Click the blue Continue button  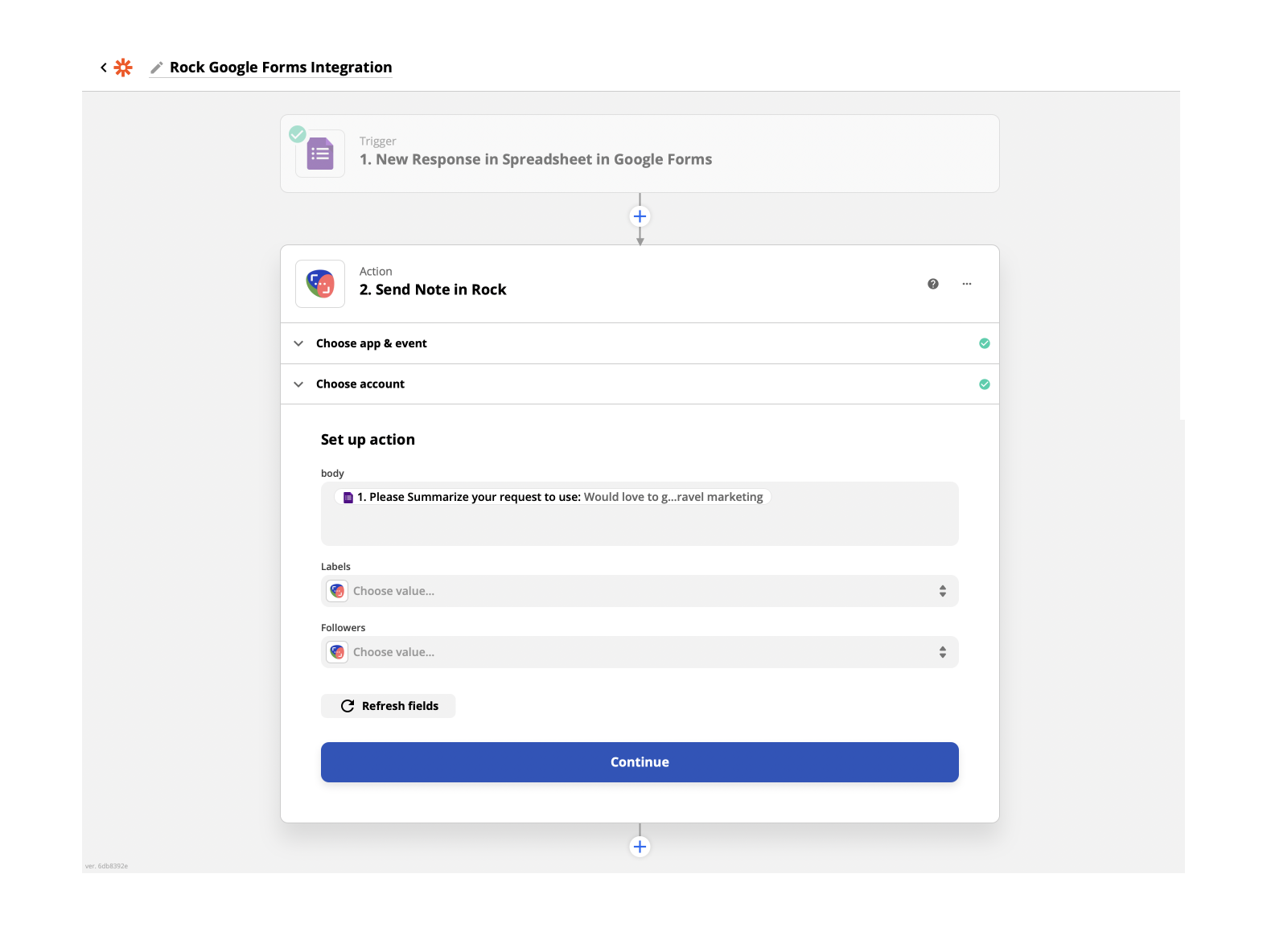(x=640, y=762)
